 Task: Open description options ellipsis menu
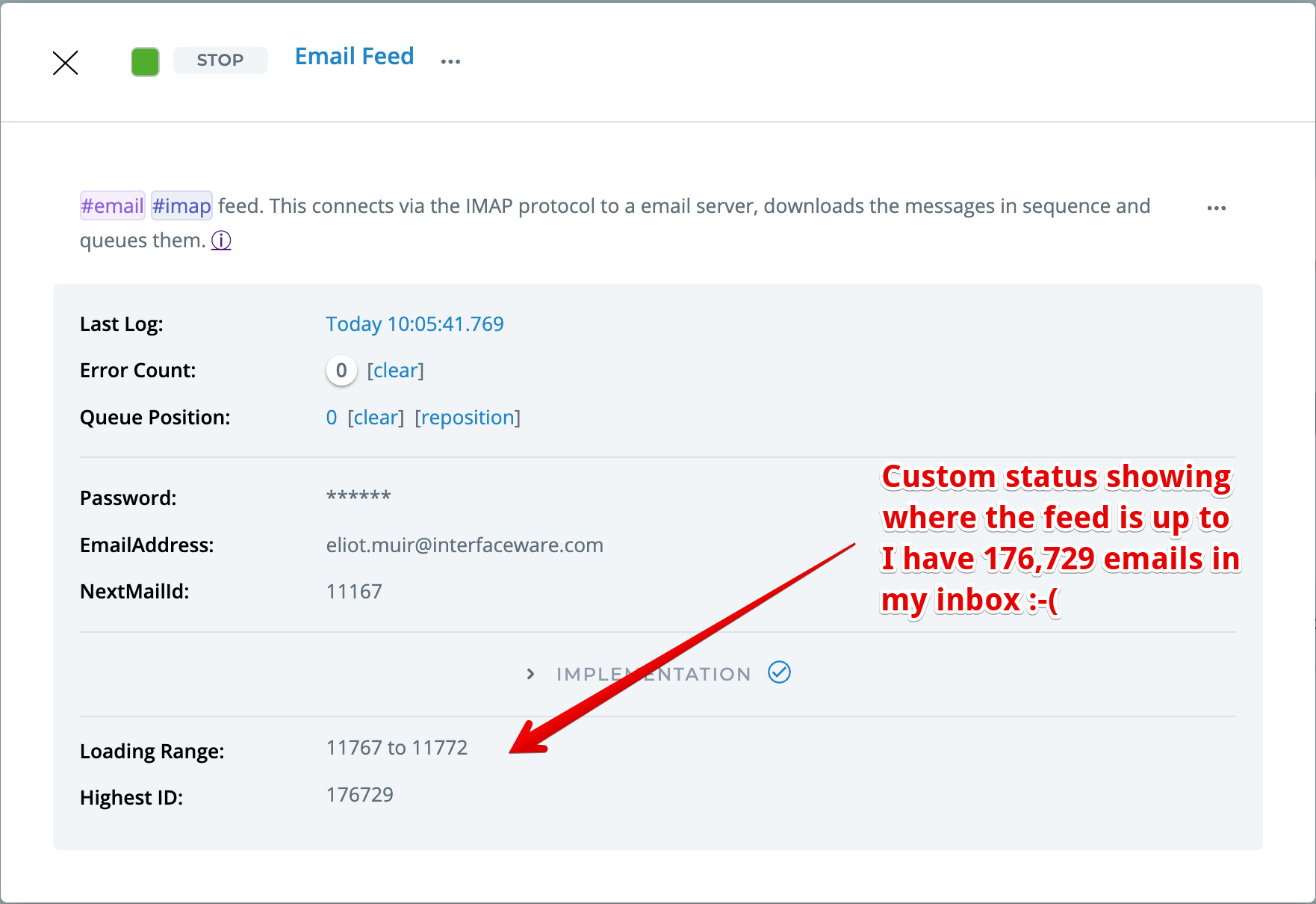[x=1216, y=208]
